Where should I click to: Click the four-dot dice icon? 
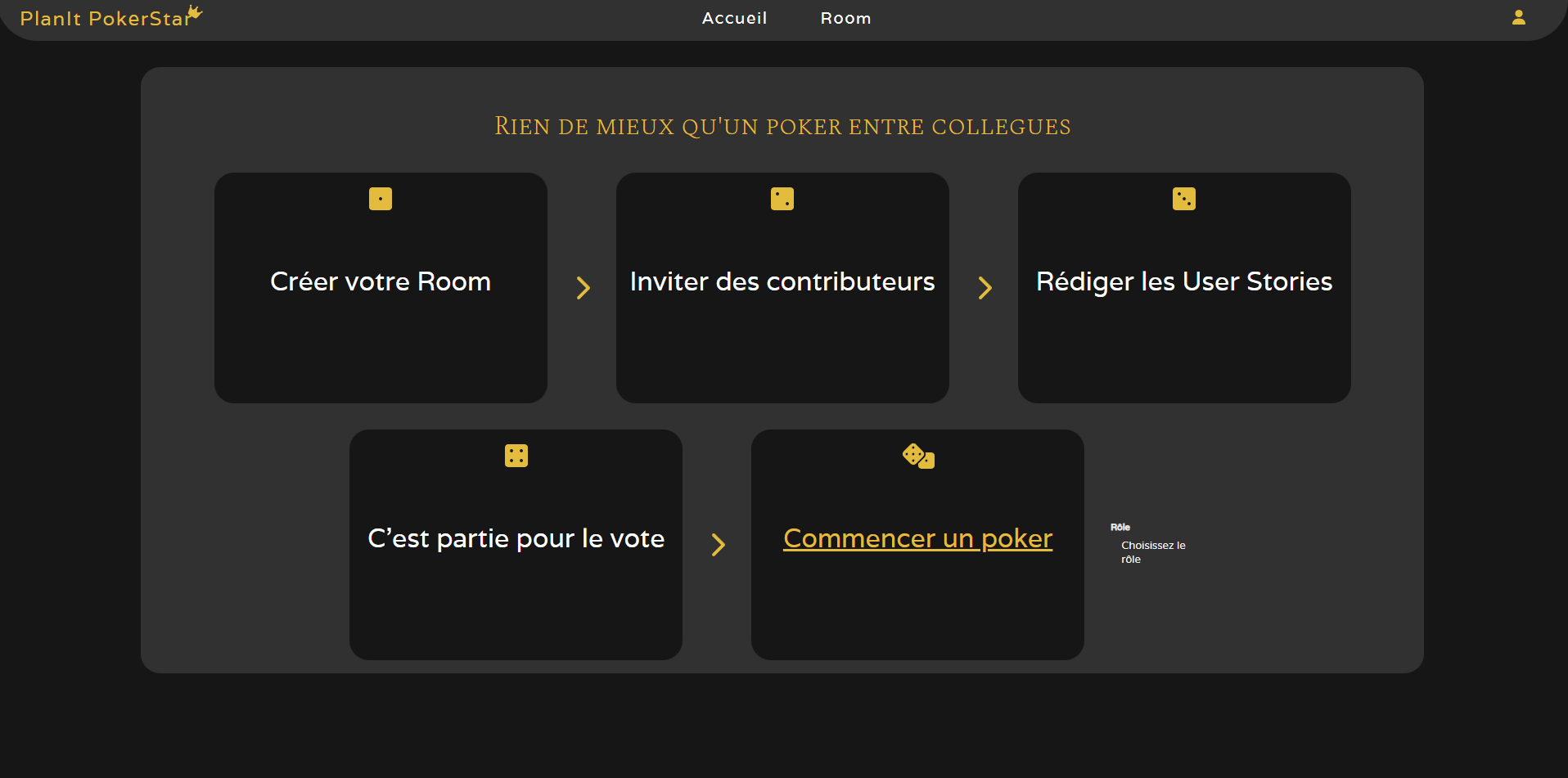tap(516, 456)
